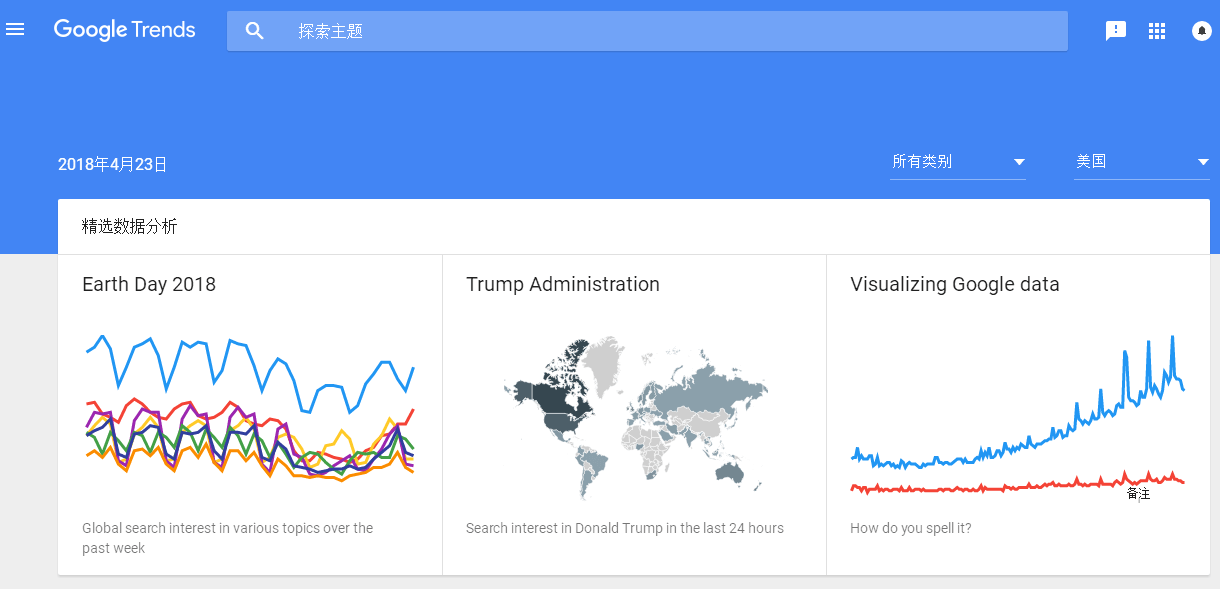The width and height of the screenshot is (1220, 589).
Task: Click the 精选数据分析 section header
Action: click(130, 227)
